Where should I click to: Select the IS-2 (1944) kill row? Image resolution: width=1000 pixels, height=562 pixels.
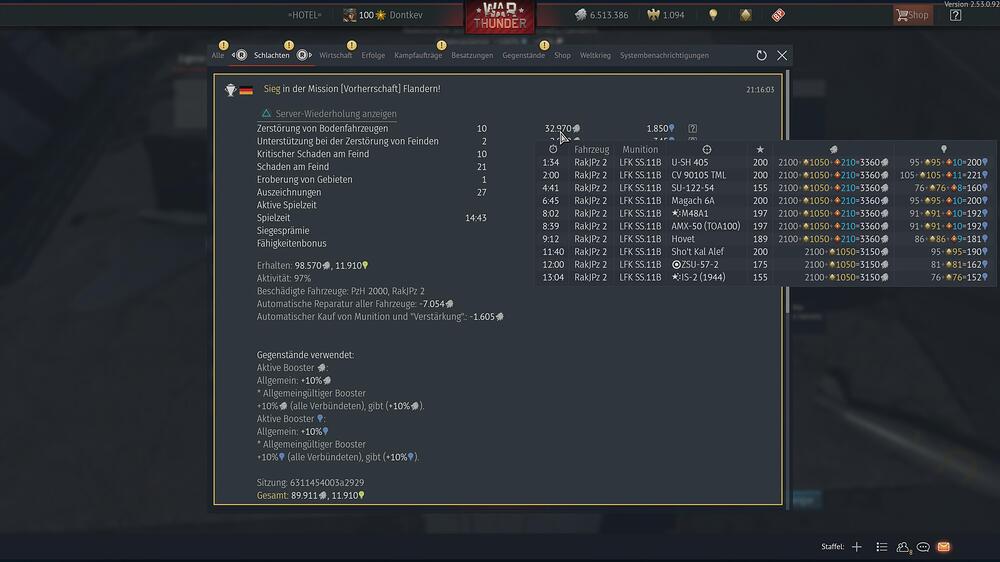tap(764, 277)
